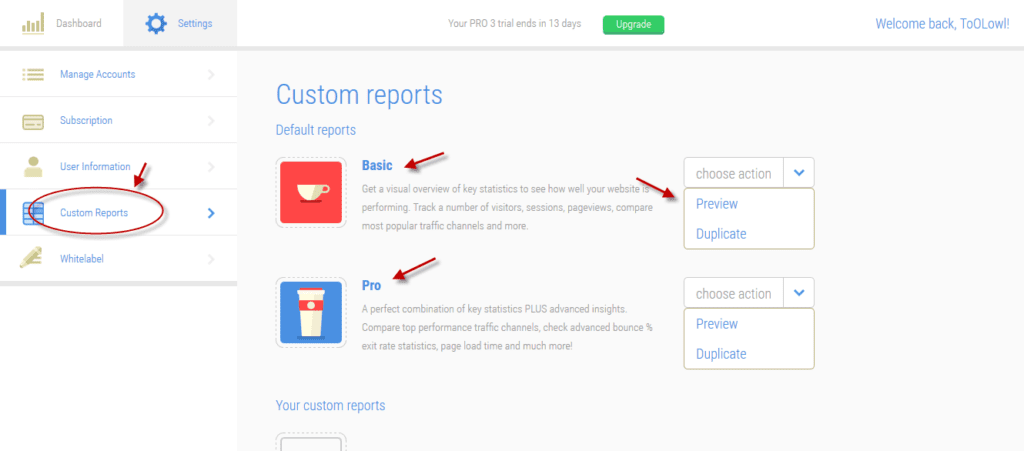Click the Basic report dropdown arrow

coord(799,173)
